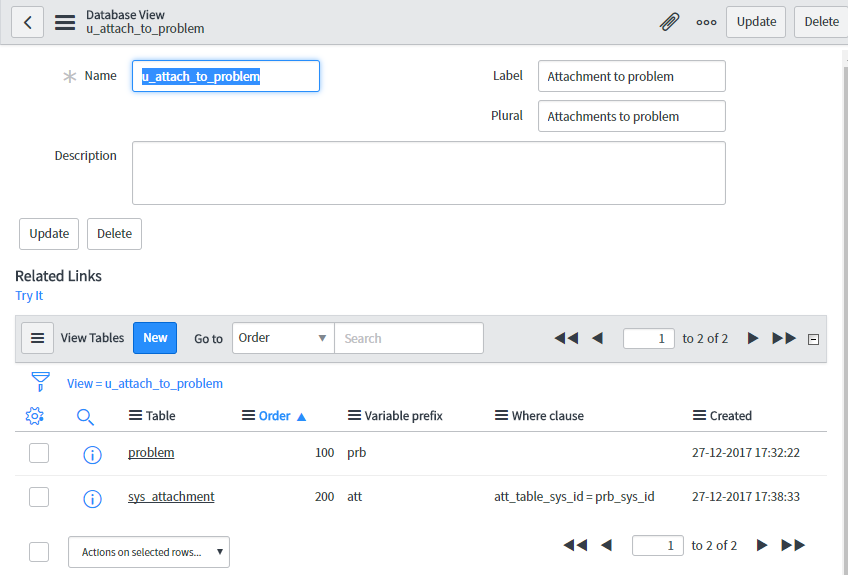Open the form context hamburger menu

pyautogui.click(x=65, y=22)
